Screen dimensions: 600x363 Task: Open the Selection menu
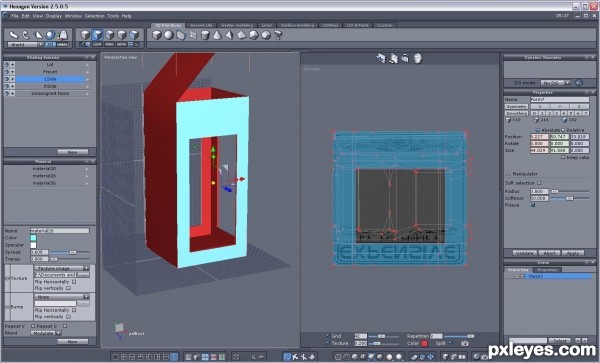94,16
